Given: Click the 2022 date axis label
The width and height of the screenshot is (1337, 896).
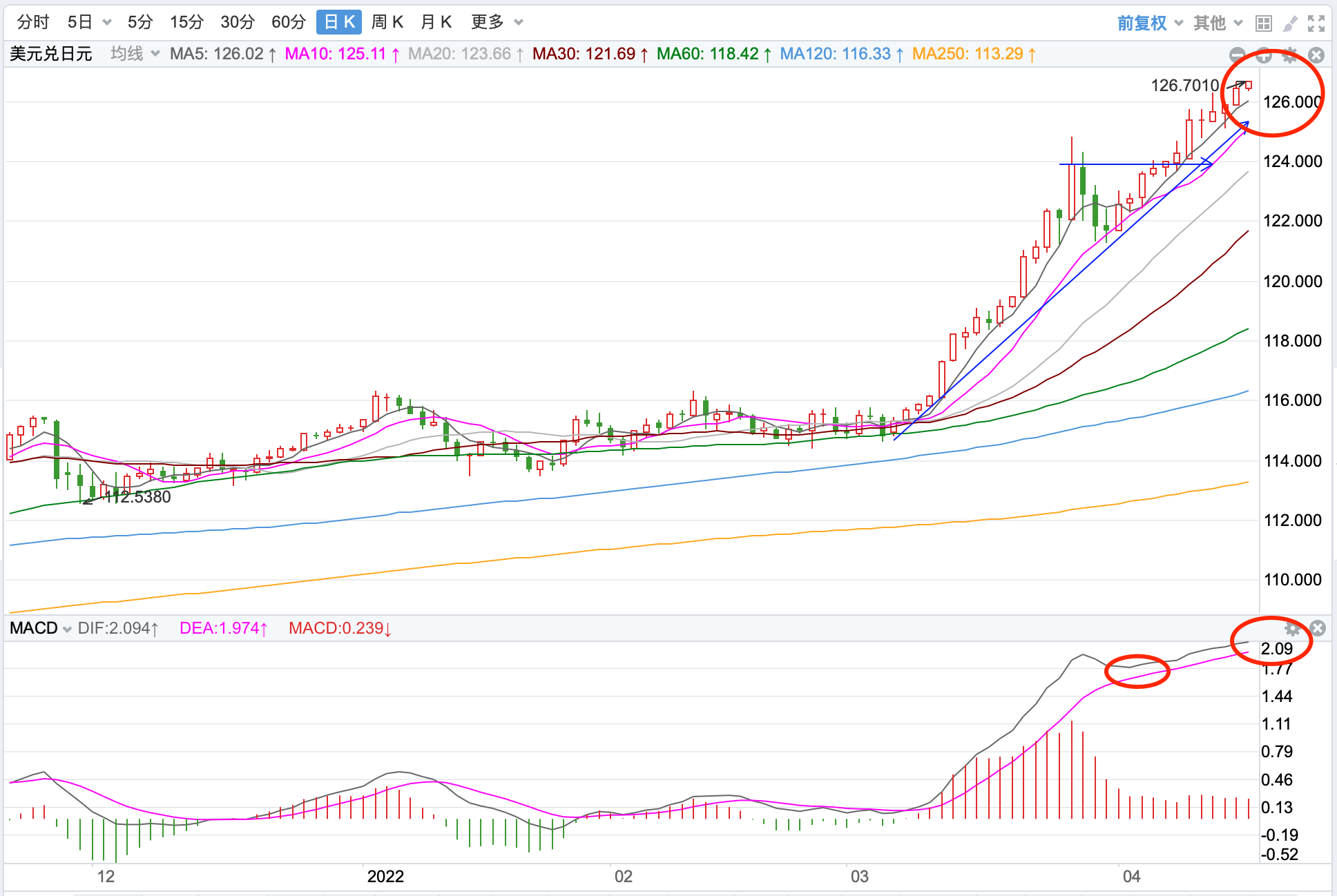Looking at the screenshot, I should coord(385,877).
